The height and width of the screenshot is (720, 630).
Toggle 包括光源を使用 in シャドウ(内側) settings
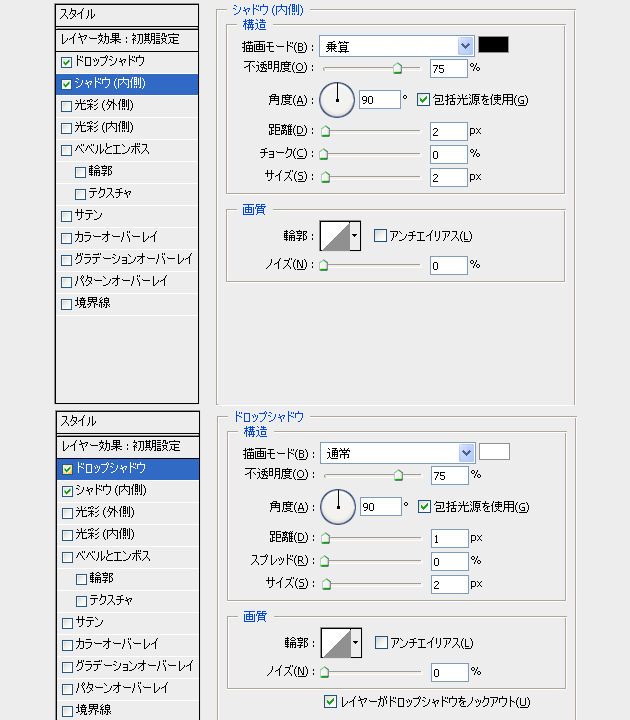[x=423, y=100]
